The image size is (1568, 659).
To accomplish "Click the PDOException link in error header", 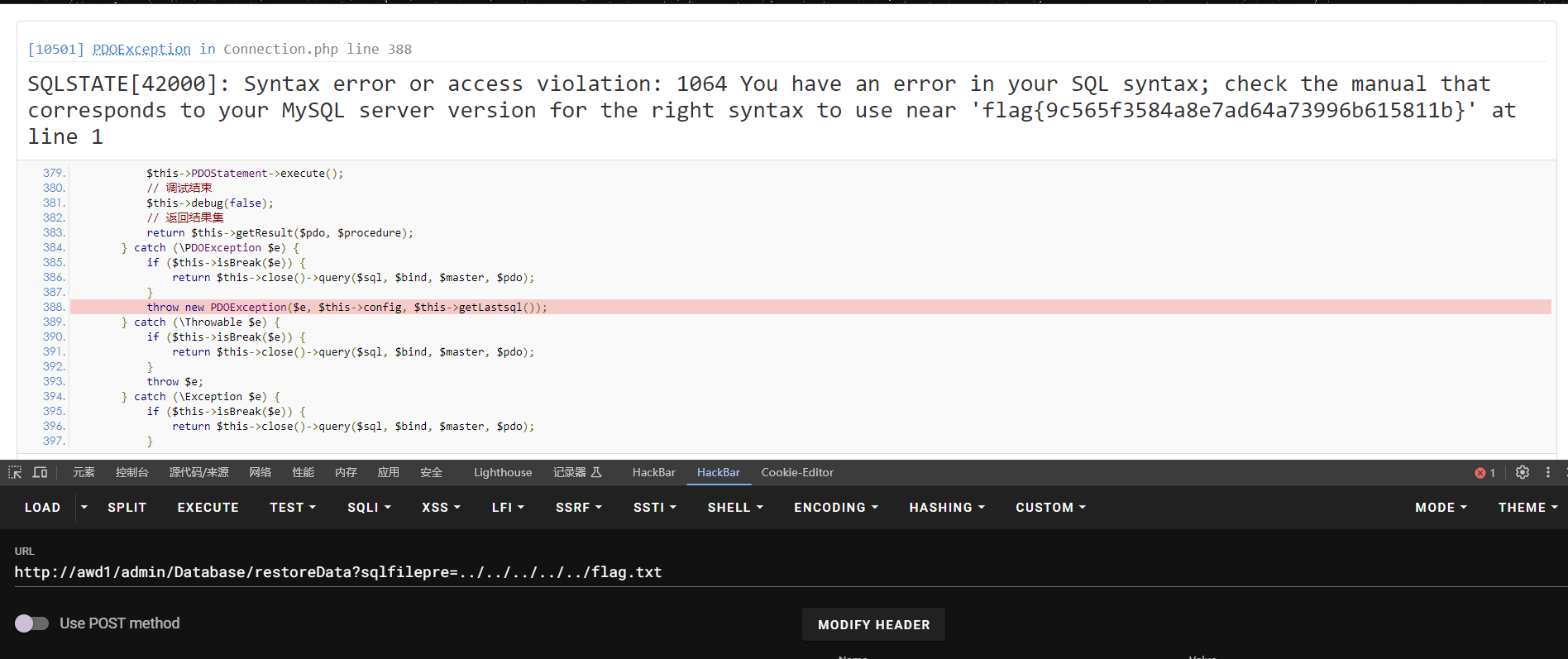I will click(x=141, y=49).
